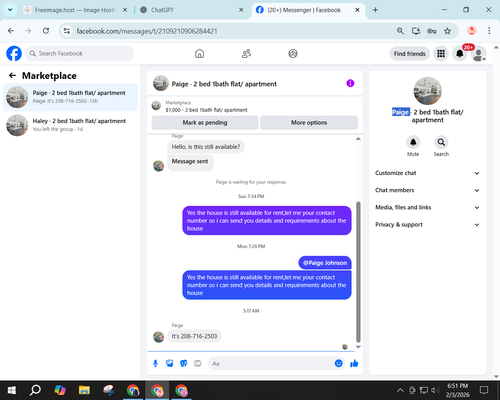Search in conversation magnifier icon
500x400 pixels.
pyautogui.click(x=441, y=142)
